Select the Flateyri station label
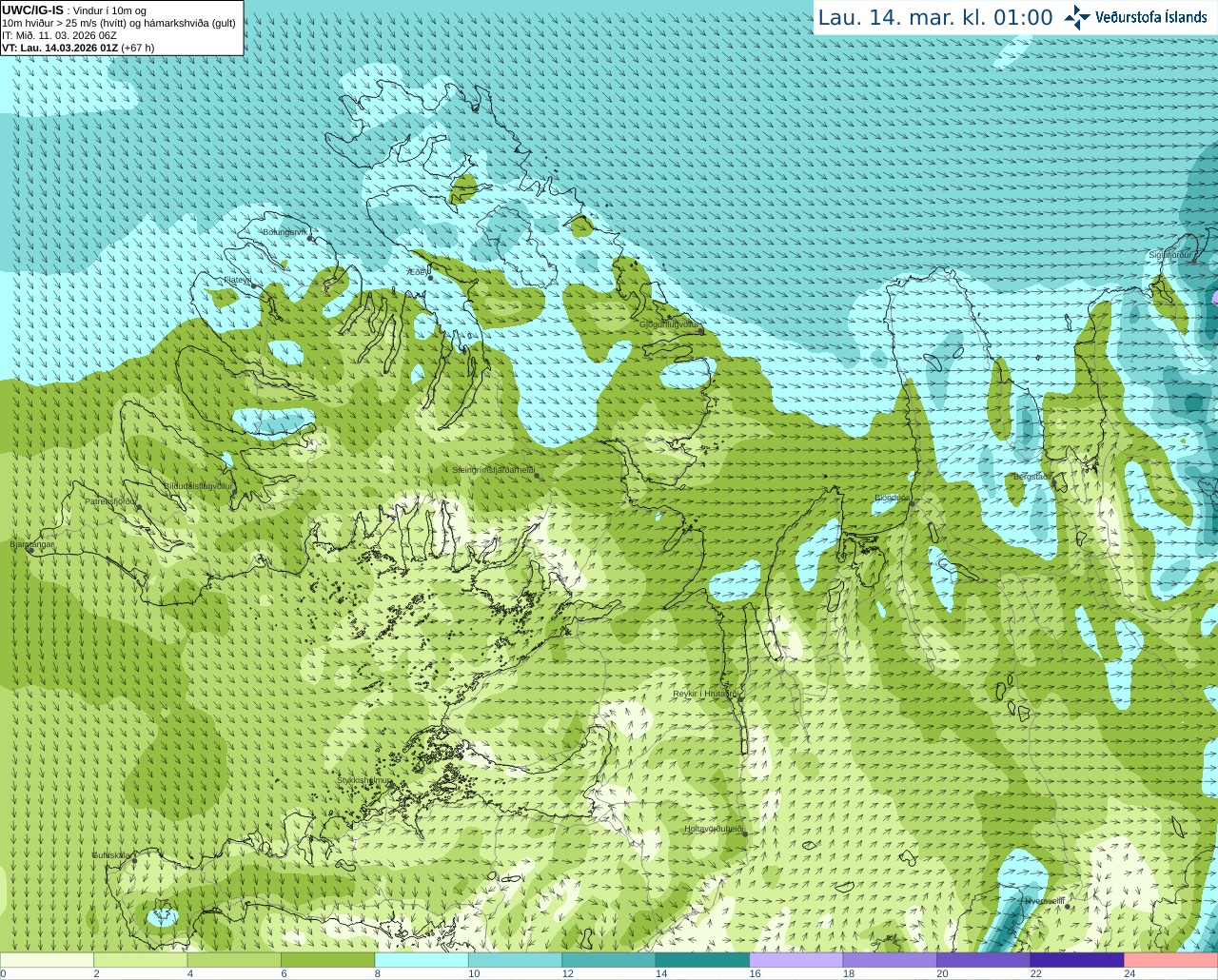 (237, 280)
